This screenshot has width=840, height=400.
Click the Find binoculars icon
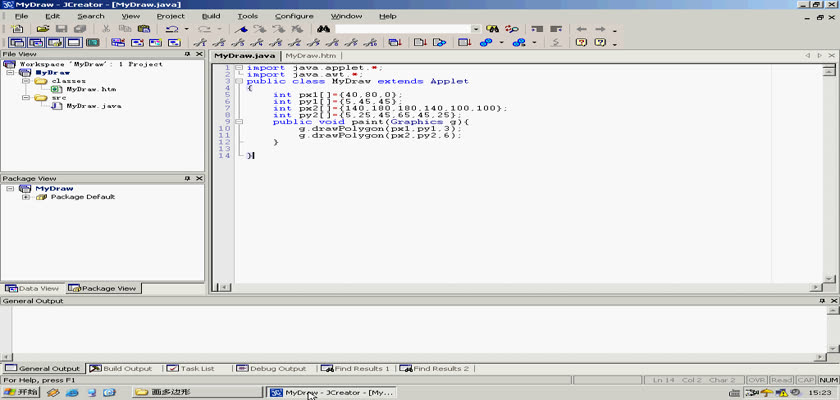[x=323, y=29]
